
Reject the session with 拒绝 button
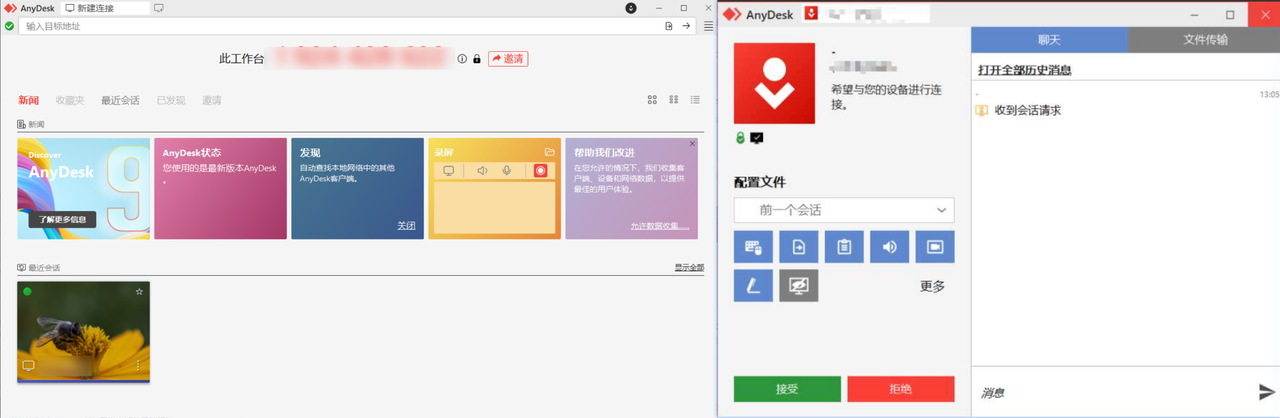901,389
